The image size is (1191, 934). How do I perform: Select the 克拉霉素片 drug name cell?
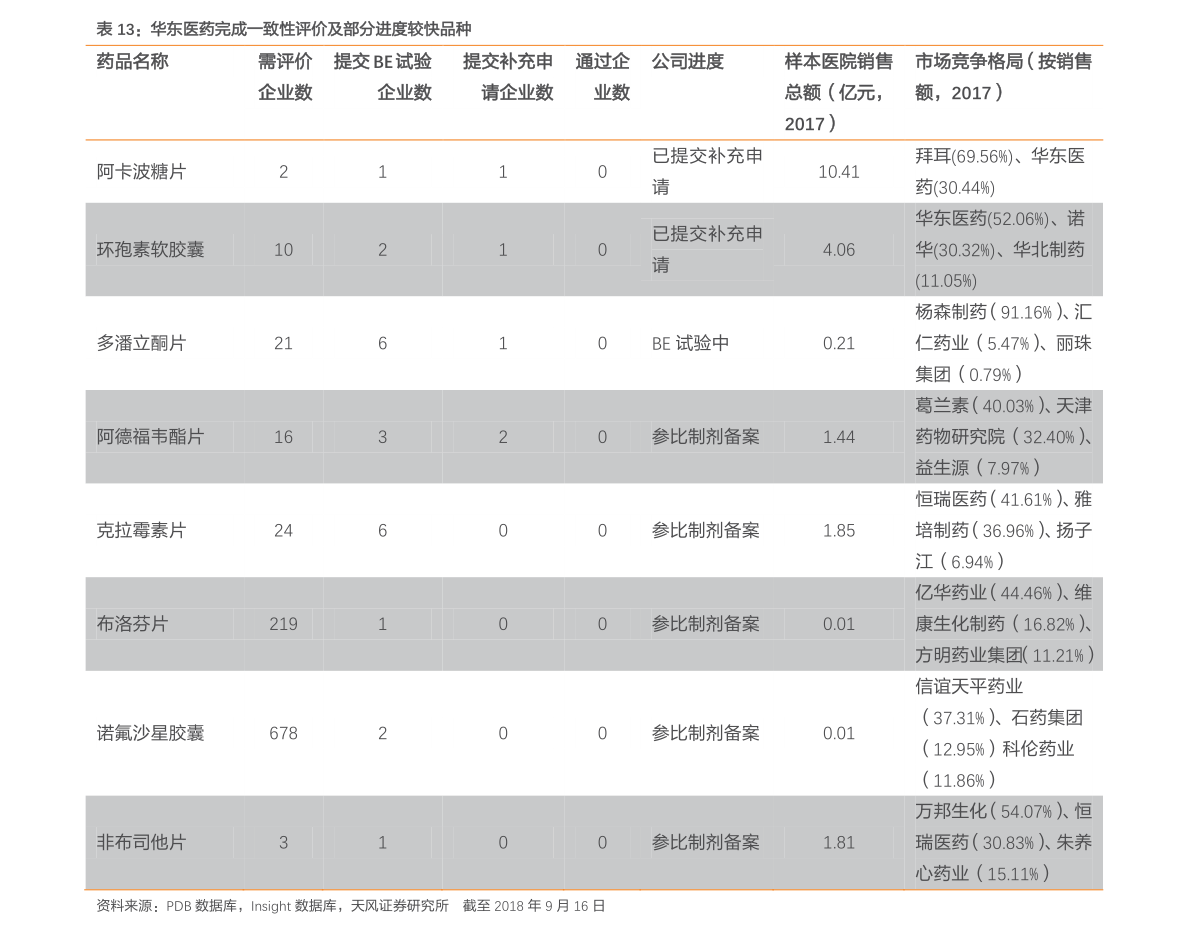[141, 531]
